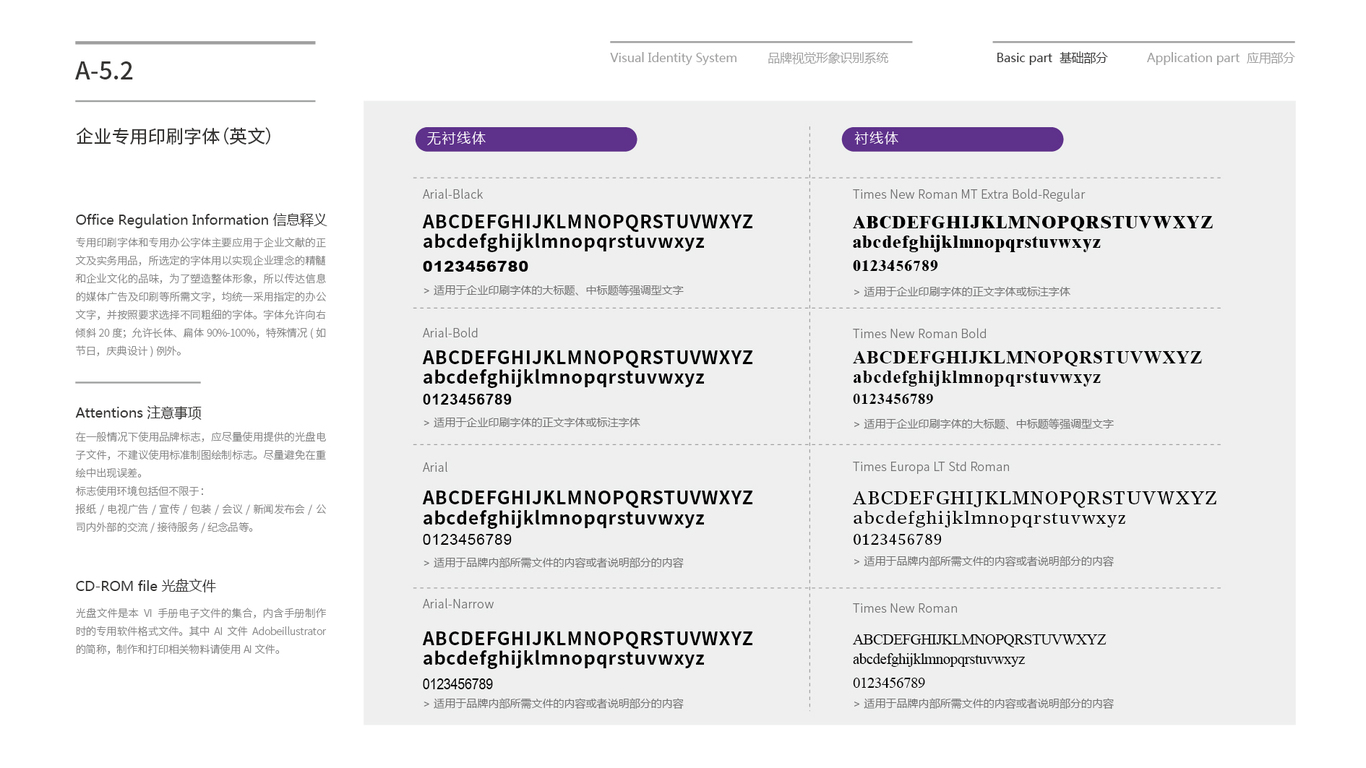The width and height of the screenshot is (1366, 768).
Task: Click the 'Times Europa LT Std Roman' label
Action: click(931, 467)
